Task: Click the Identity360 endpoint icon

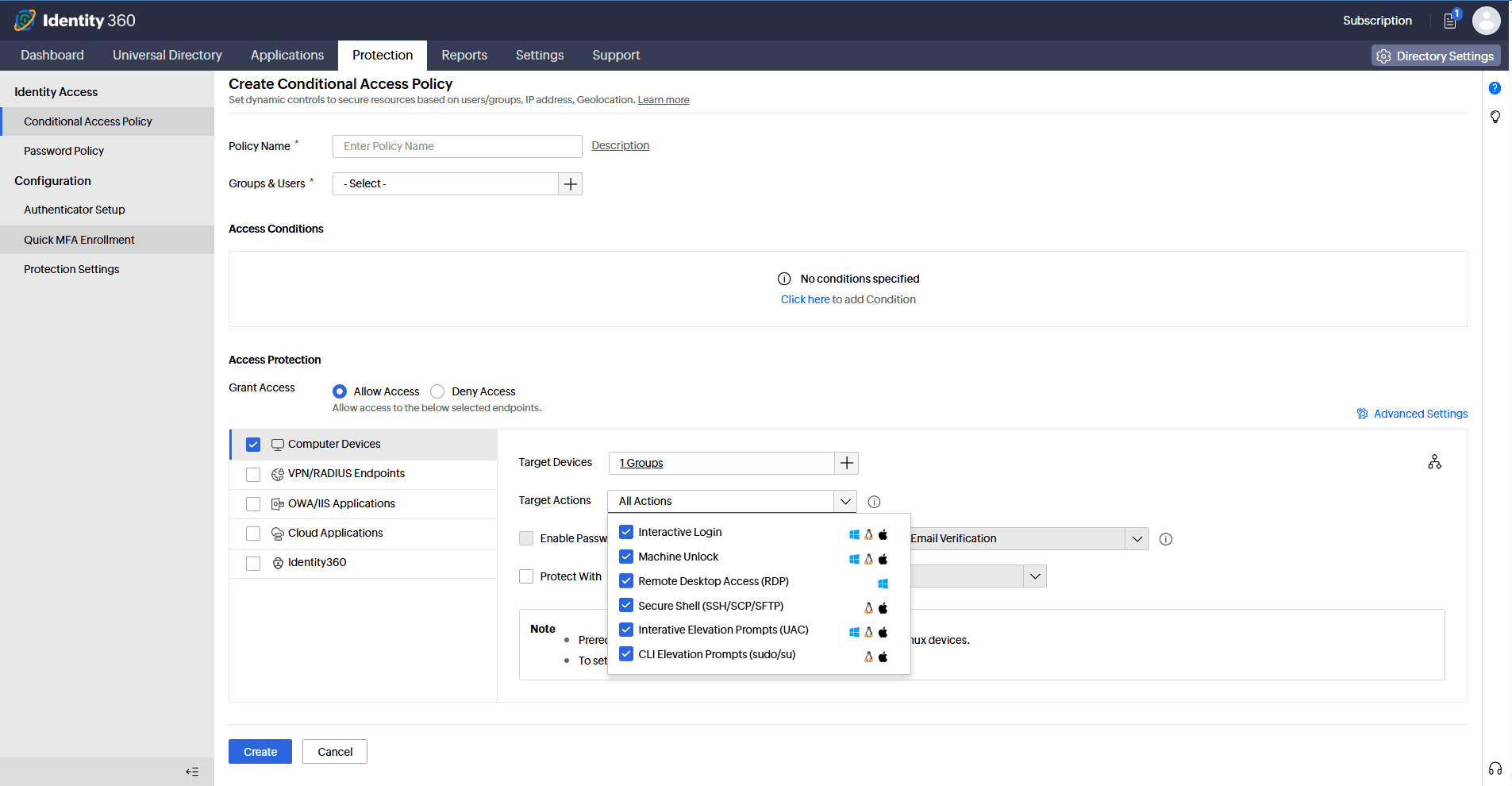Action: click(x=278, y=563)
